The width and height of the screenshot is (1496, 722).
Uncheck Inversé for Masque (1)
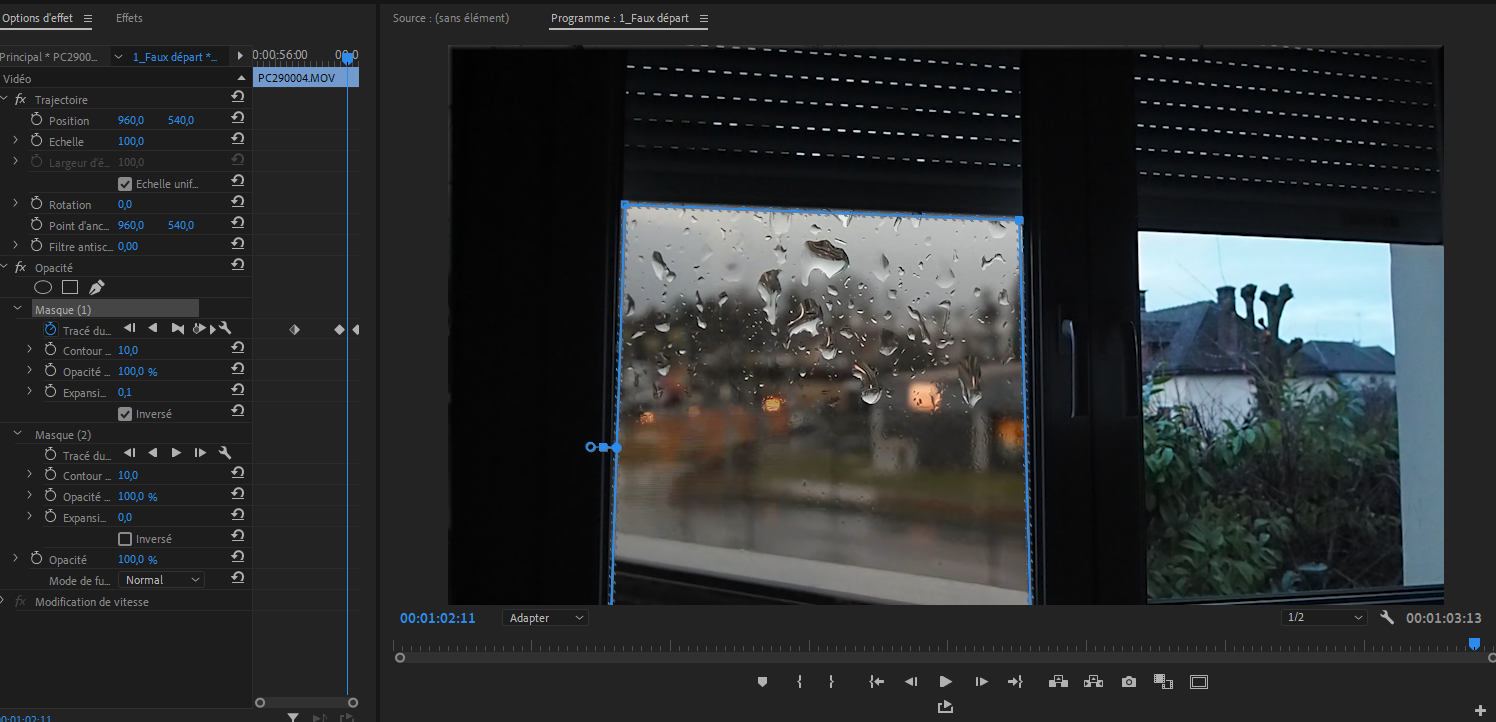point(125,414)
